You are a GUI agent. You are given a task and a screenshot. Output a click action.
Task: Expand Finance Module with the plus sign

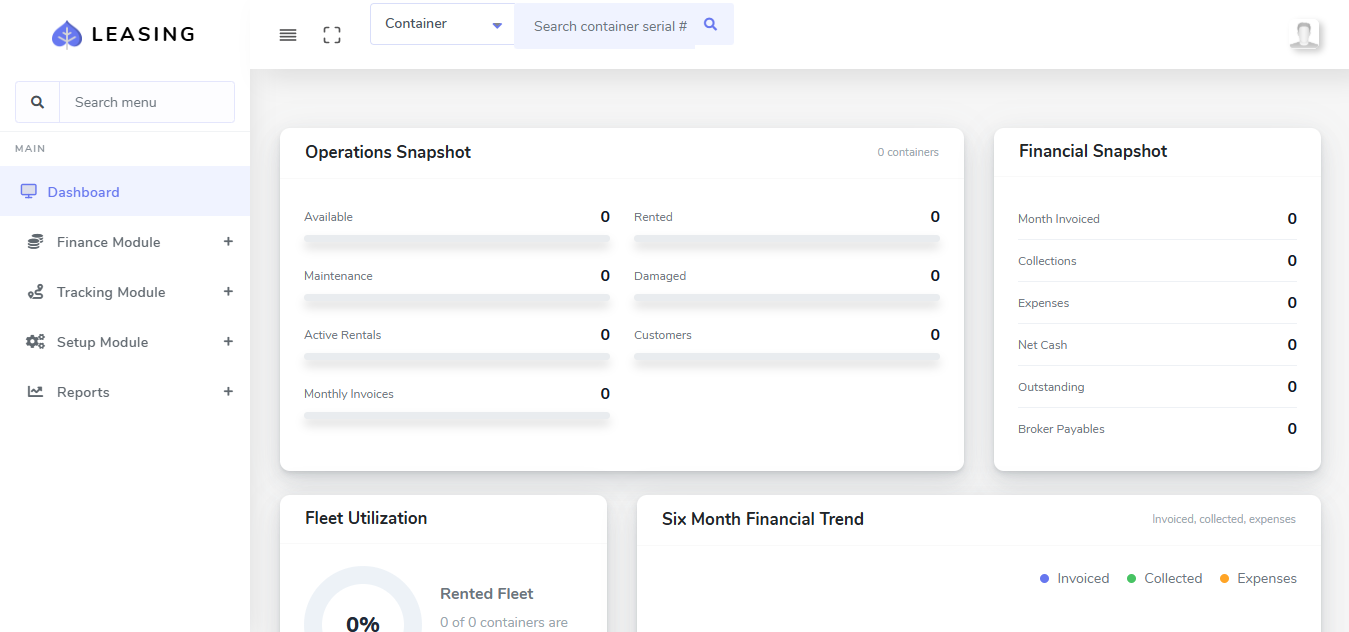228,242
